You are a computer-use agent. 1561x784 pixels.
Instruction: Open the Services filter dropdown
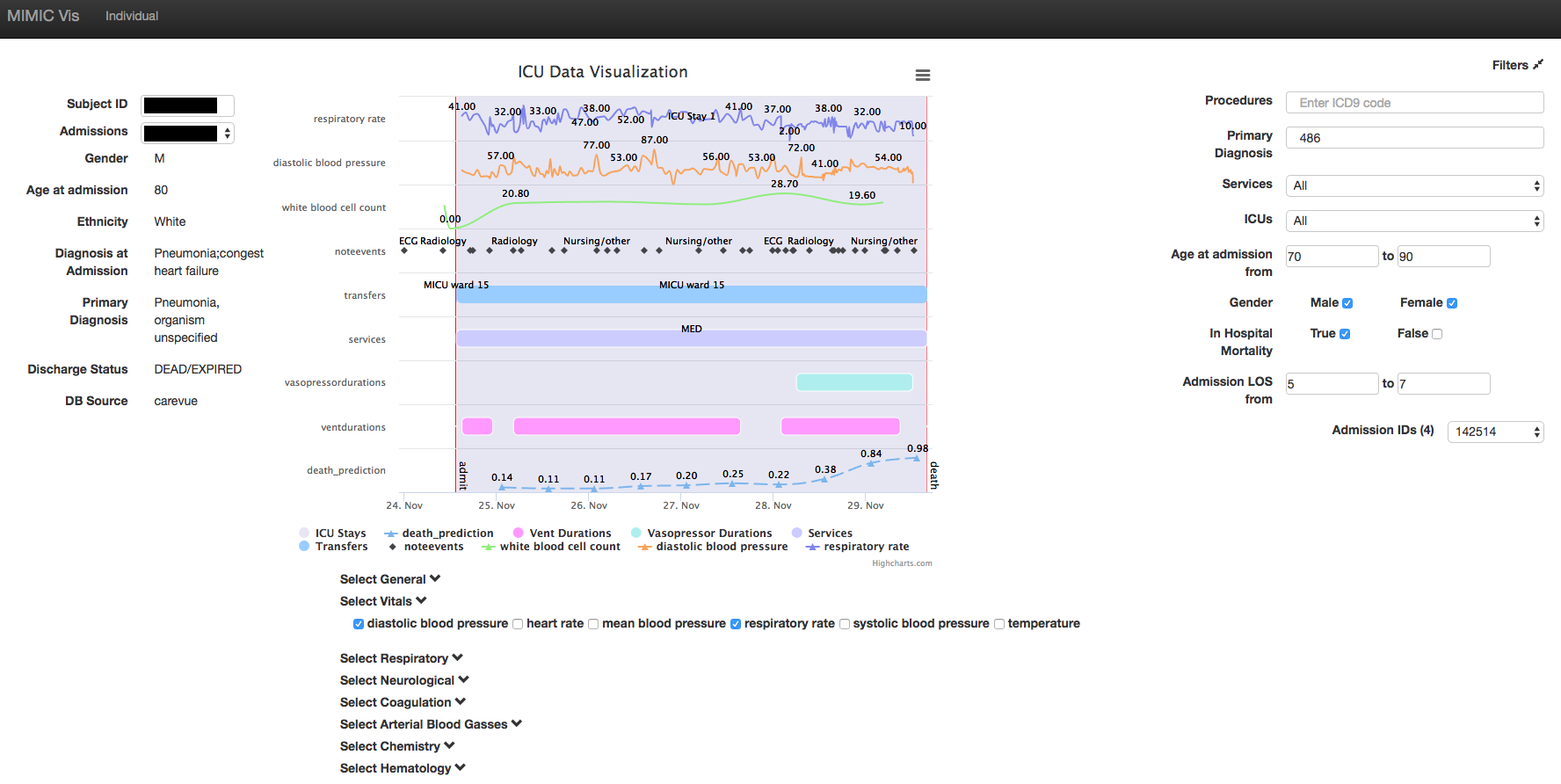[x=1414, y=185]
